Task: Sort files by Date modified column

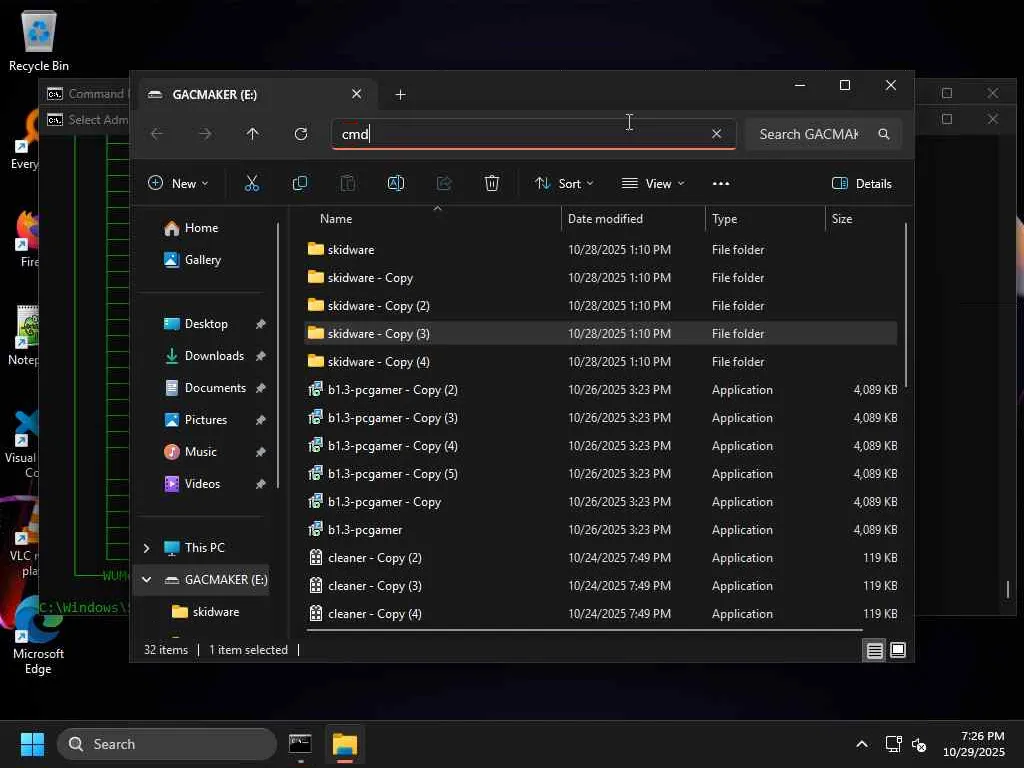Action: coord(605,219)
